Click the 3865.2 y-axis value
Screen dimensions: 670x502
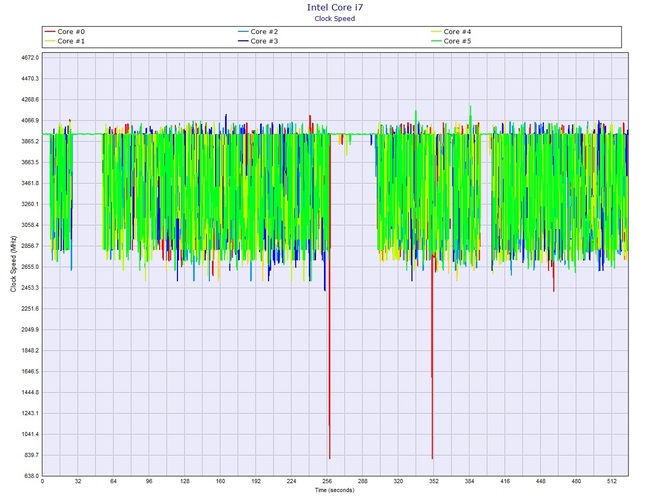point(30,141)
